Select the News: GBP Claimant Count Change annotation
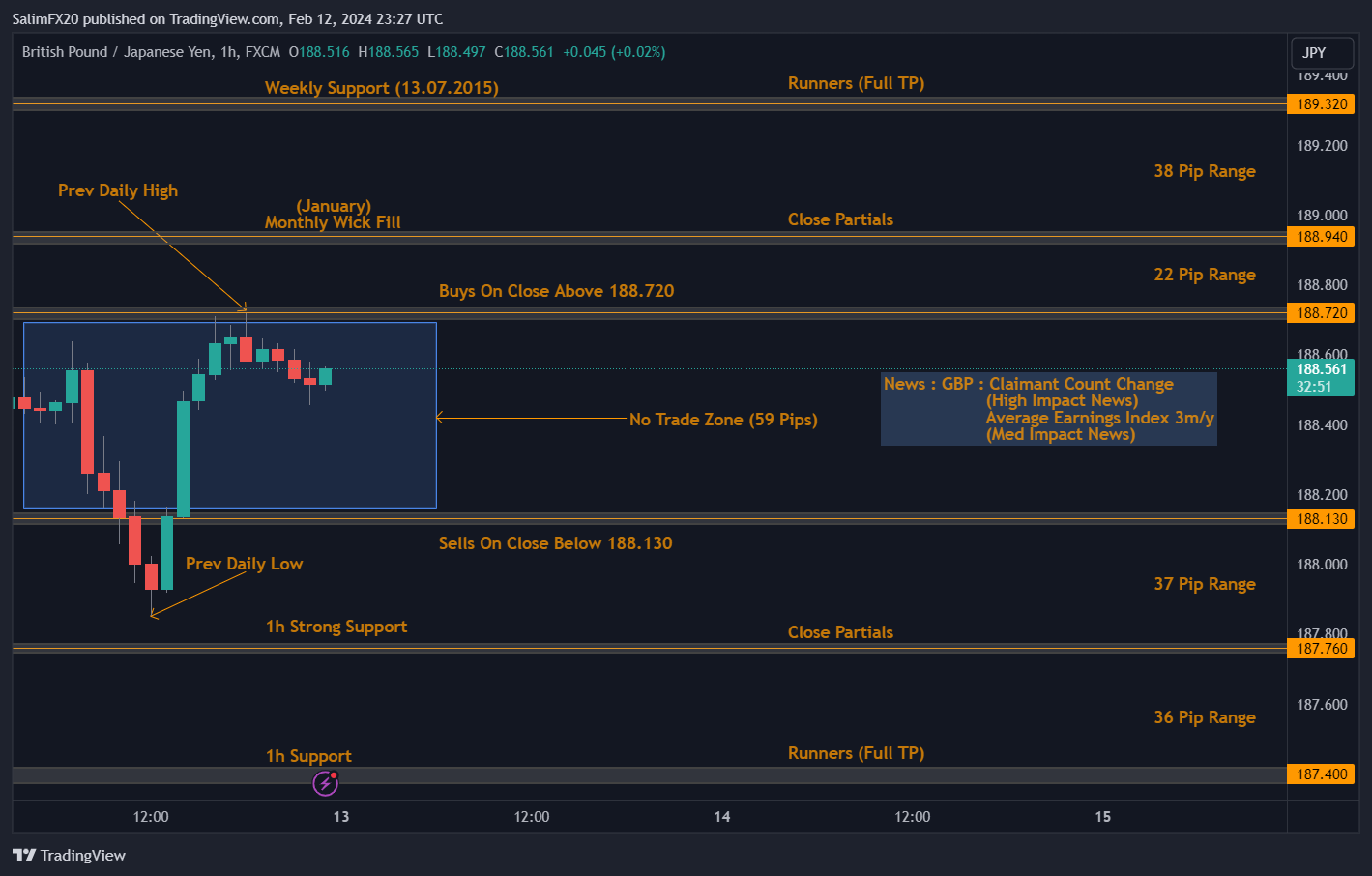 pos(1048,408)
